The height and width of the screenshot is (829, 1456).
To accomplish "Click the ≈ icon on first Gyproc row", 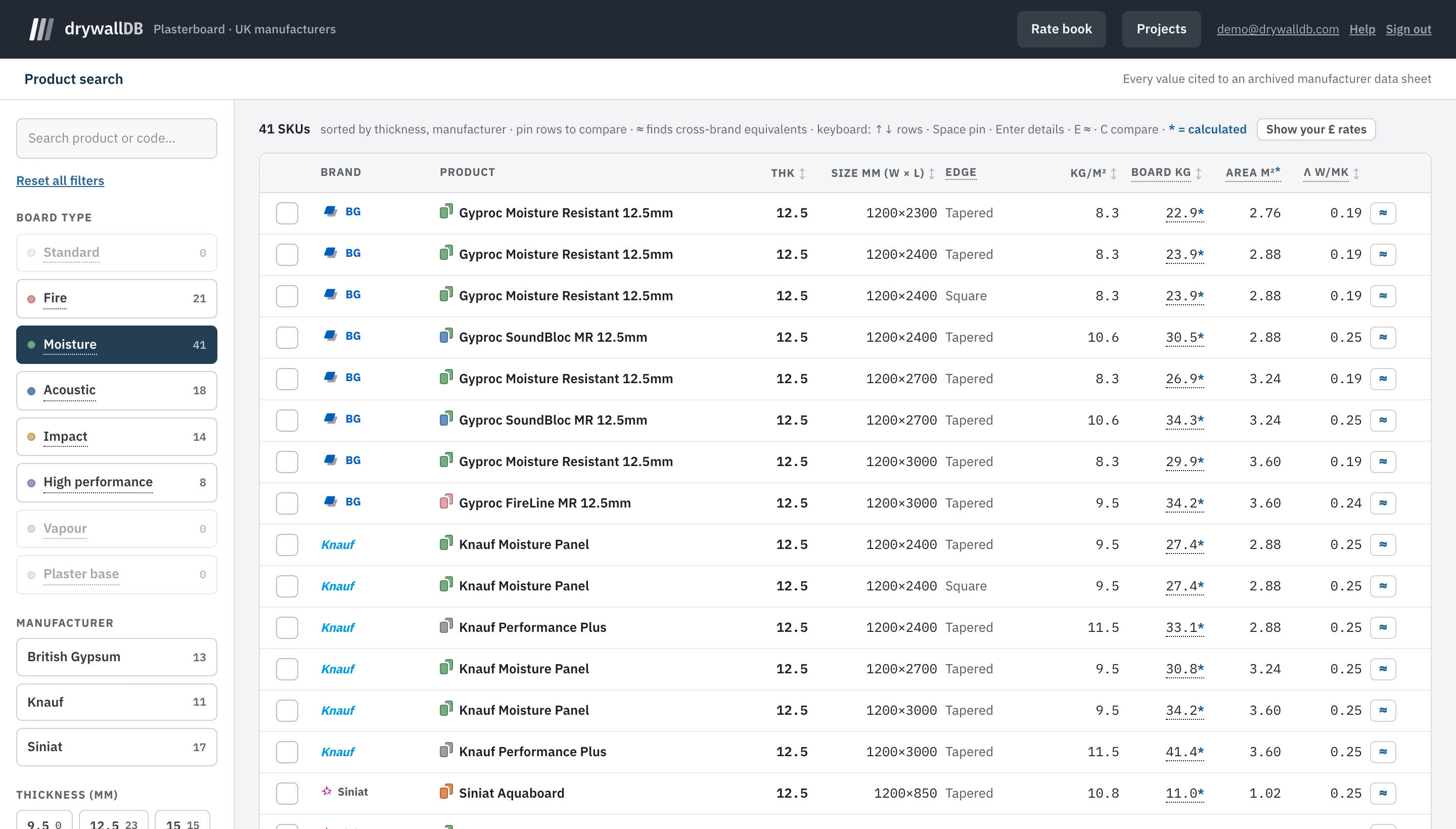I will [x=1383, y=213].
